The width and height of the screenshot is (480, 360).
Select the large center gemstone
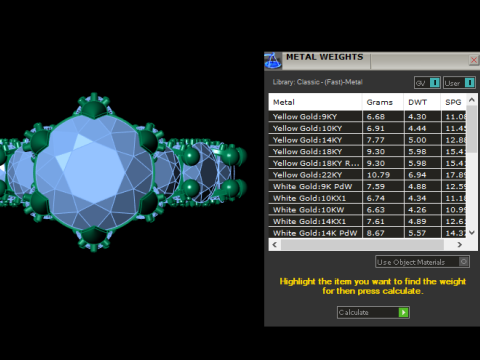click(x=94, y=172)
